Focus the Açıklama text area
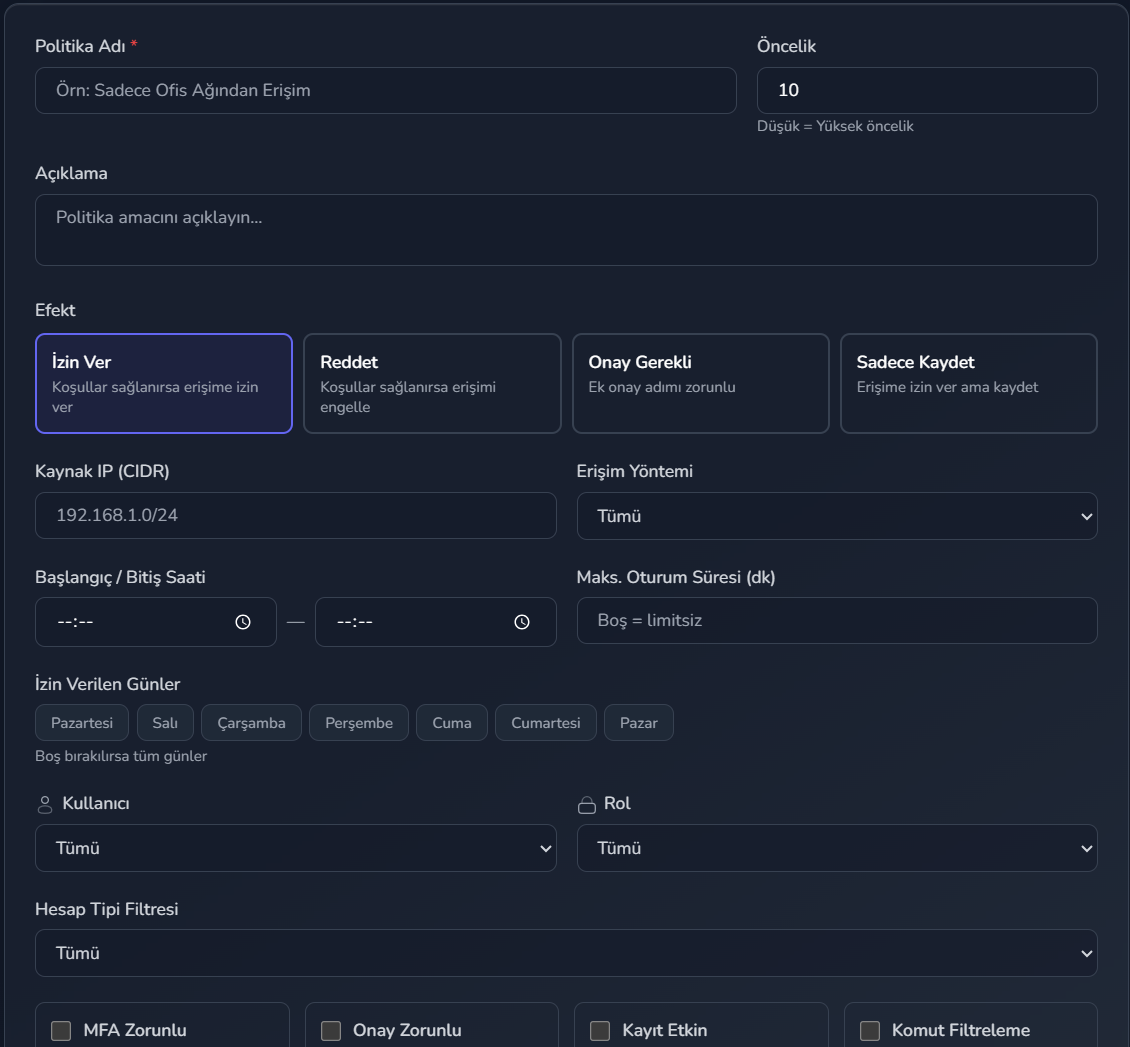This screenshot has width=1130, height=1047. (566, 230)
